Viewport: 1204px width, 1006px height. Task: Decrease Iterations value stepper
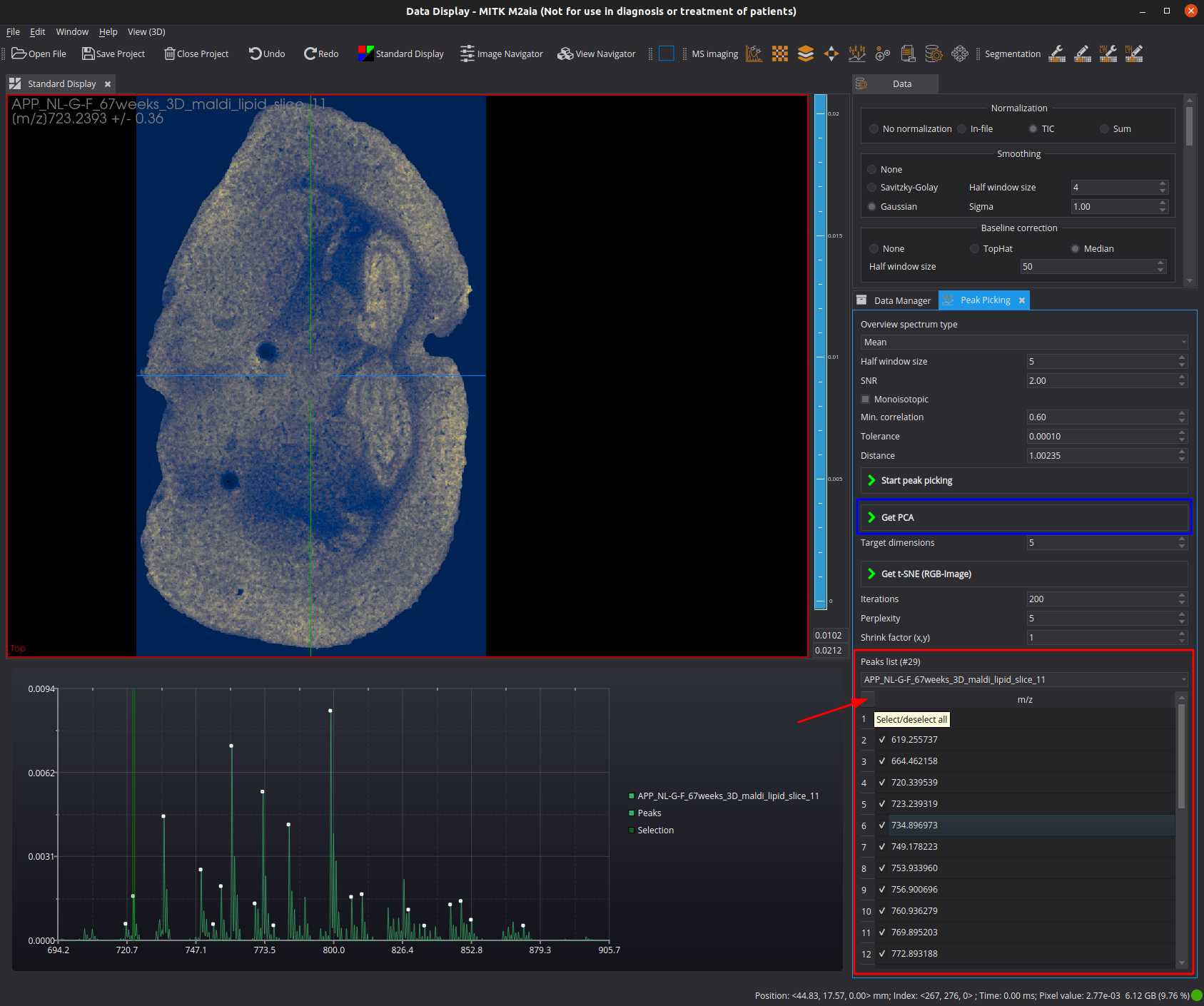(x=1182, y=603)
